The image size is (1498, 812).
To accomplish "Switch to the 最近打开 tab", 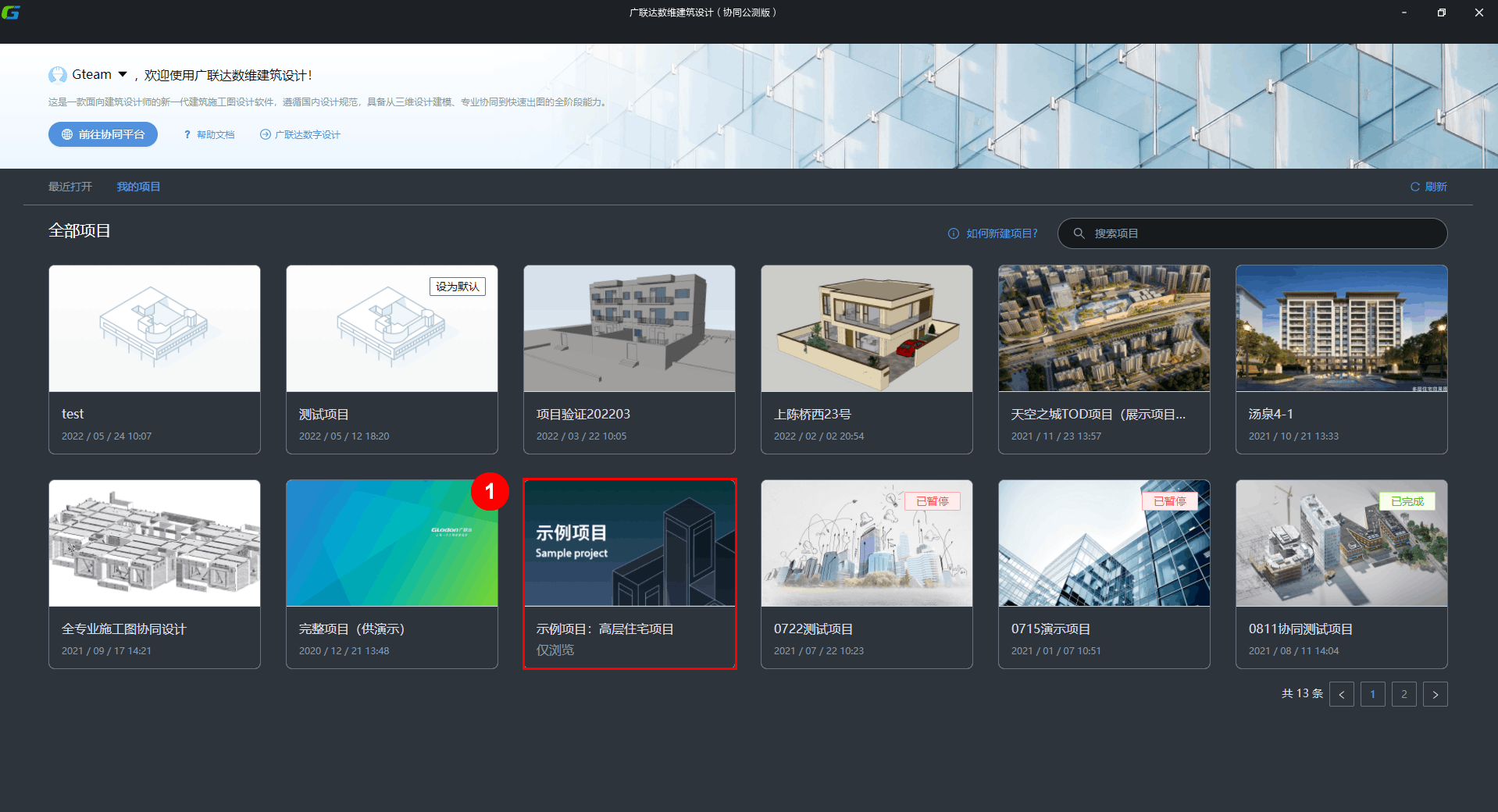I will point(70,187).
